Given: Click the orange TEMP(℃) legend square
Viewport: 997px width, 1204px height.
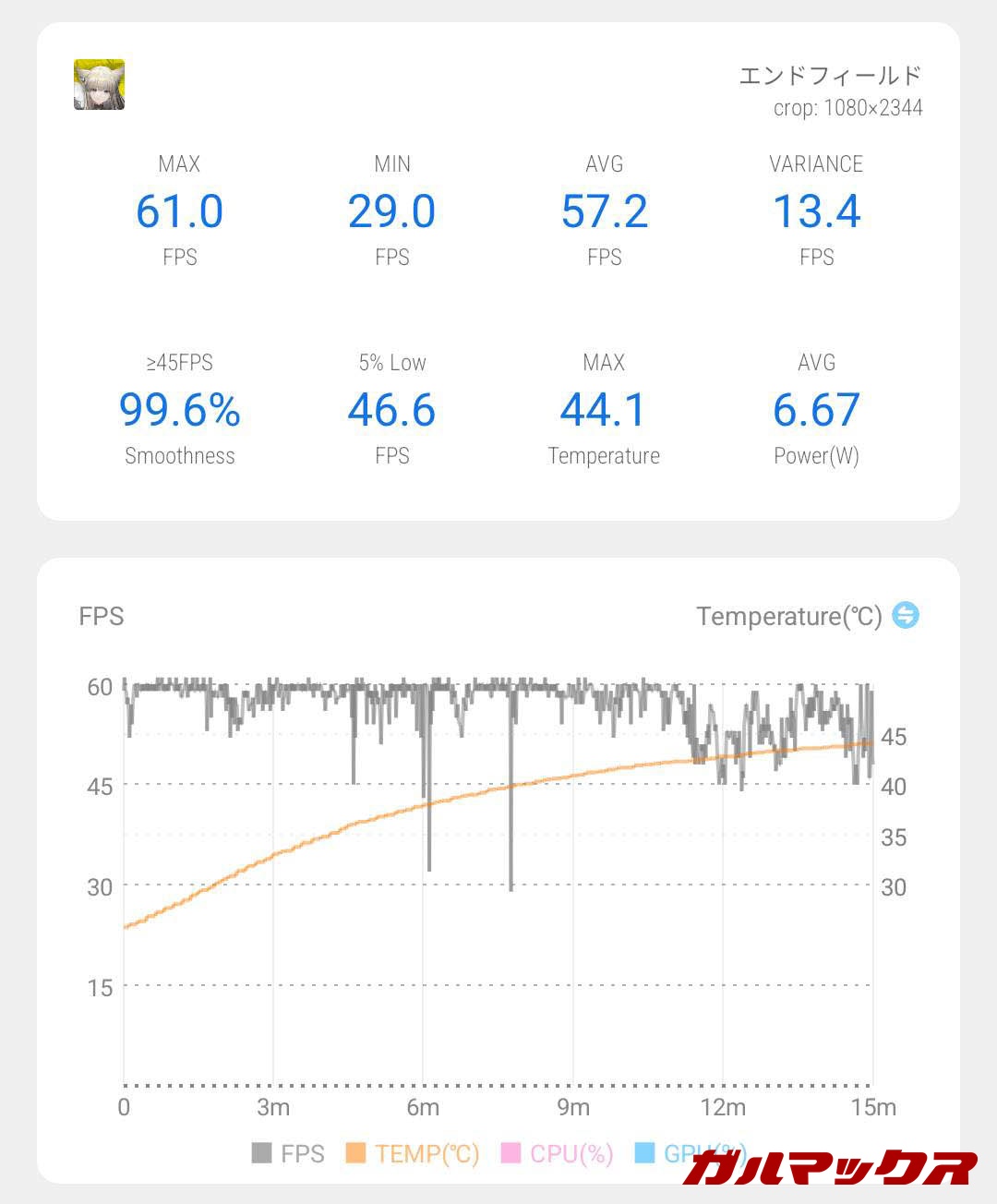Looking at the screenshot, I should pyautogui.click(x=355, y=1153).
